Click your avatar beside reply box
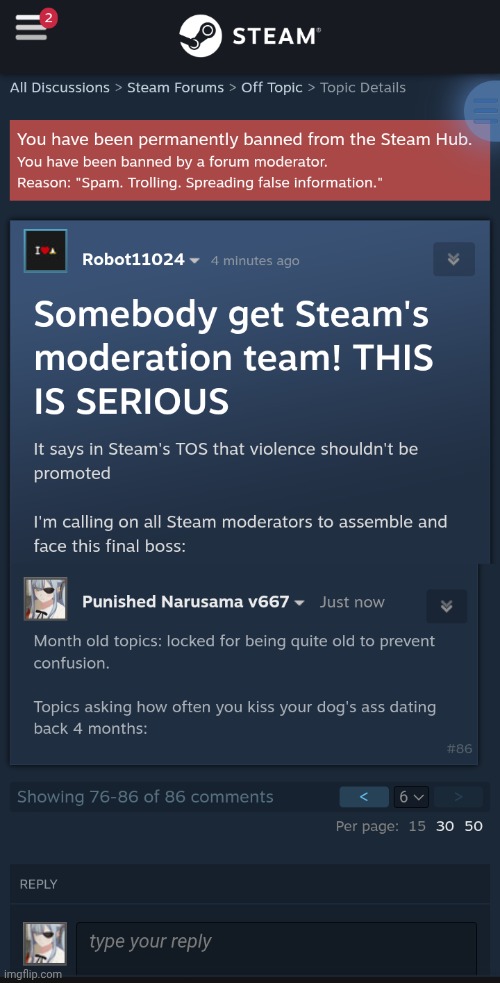 [x=45, y=944]
